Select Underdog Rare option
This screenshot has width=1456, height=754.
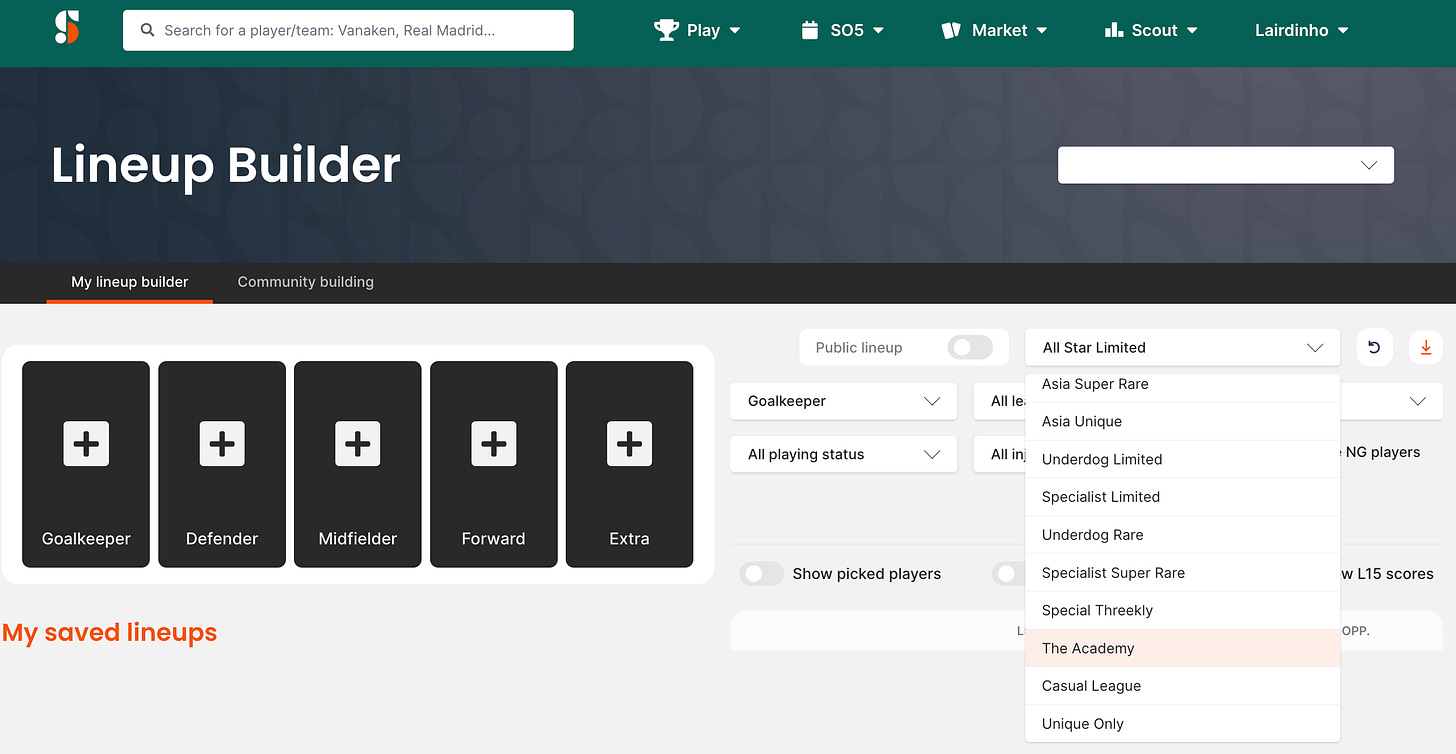pos(1182,535)
